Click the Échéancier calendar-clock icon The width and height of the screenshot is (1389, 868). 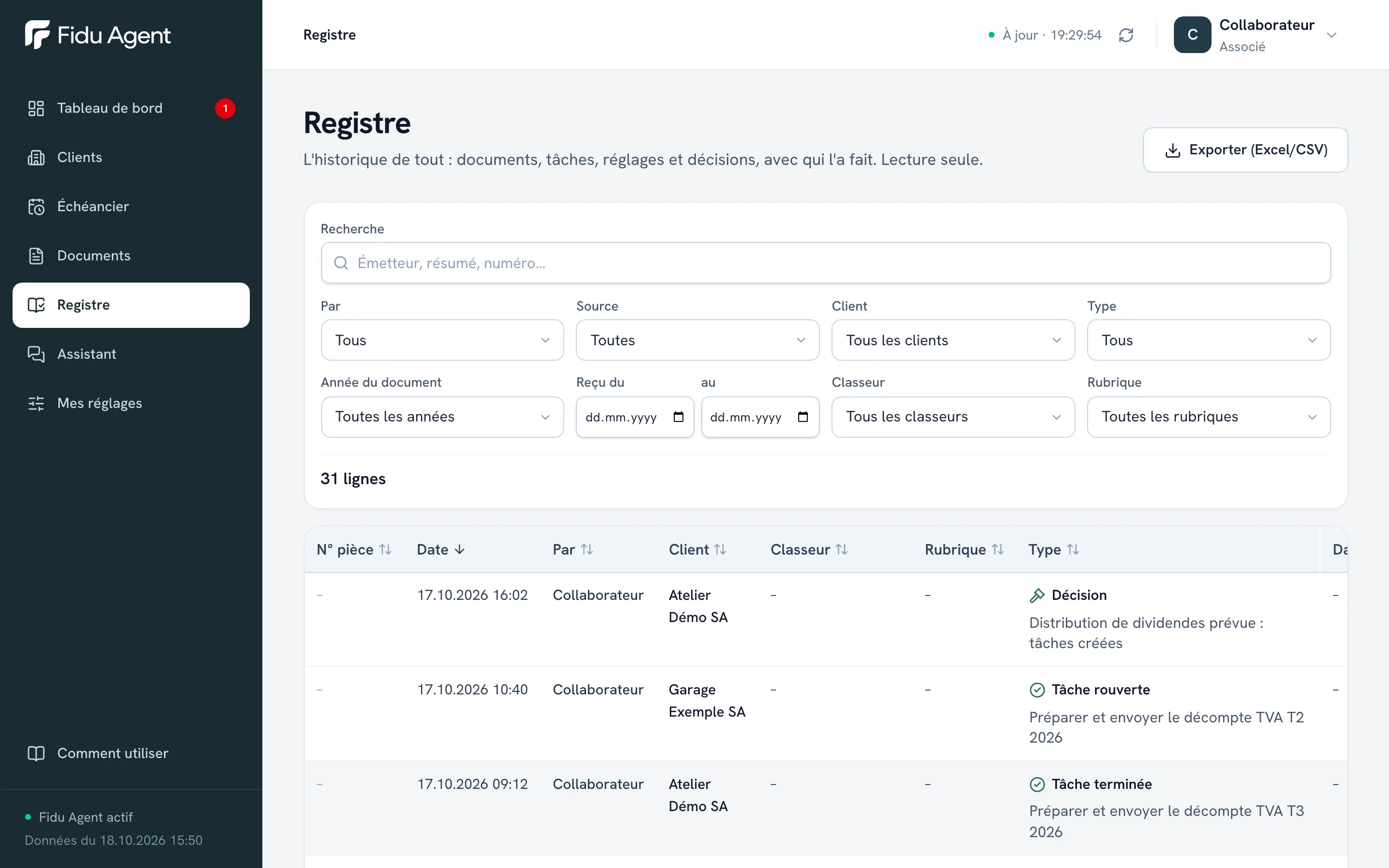pos(36,207)
